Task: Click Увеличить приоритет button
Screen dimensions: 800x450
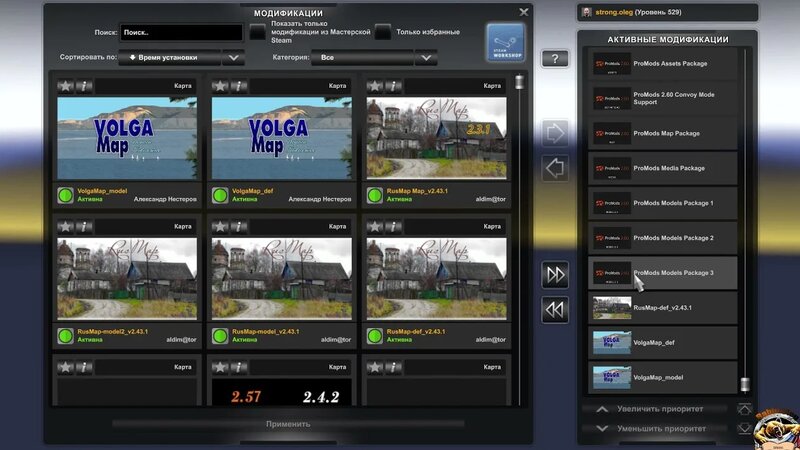Action: tap(656, 409)
